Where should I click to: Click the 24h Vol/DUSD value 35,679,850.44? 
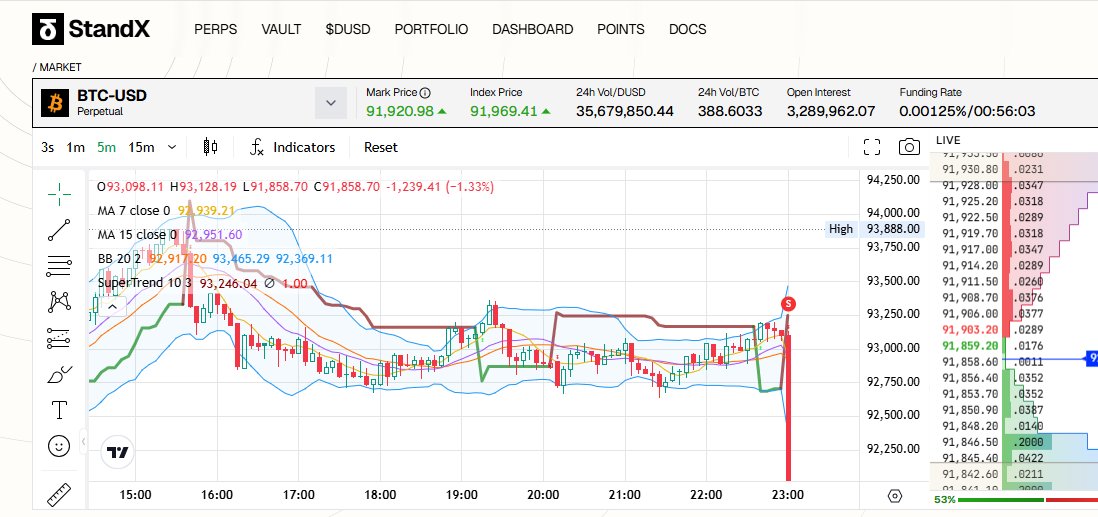(625, 111)
